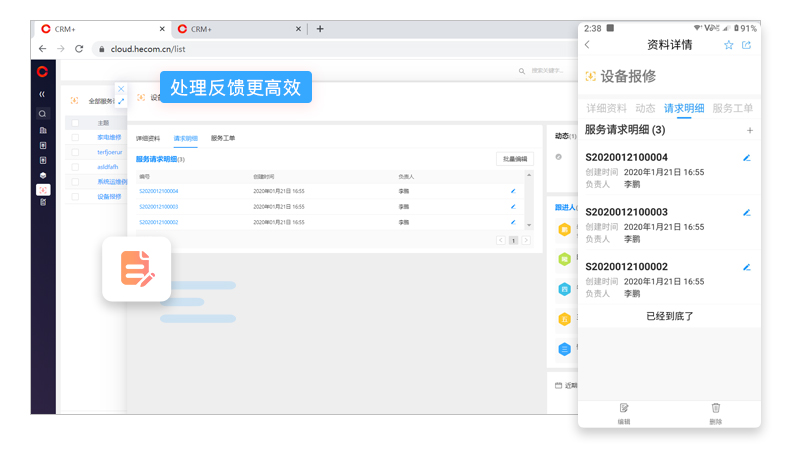Tap the 编辑 icon in mobile bottom bar
The image size is (792, 459).
pyautogui.click(x=624, y=408)
